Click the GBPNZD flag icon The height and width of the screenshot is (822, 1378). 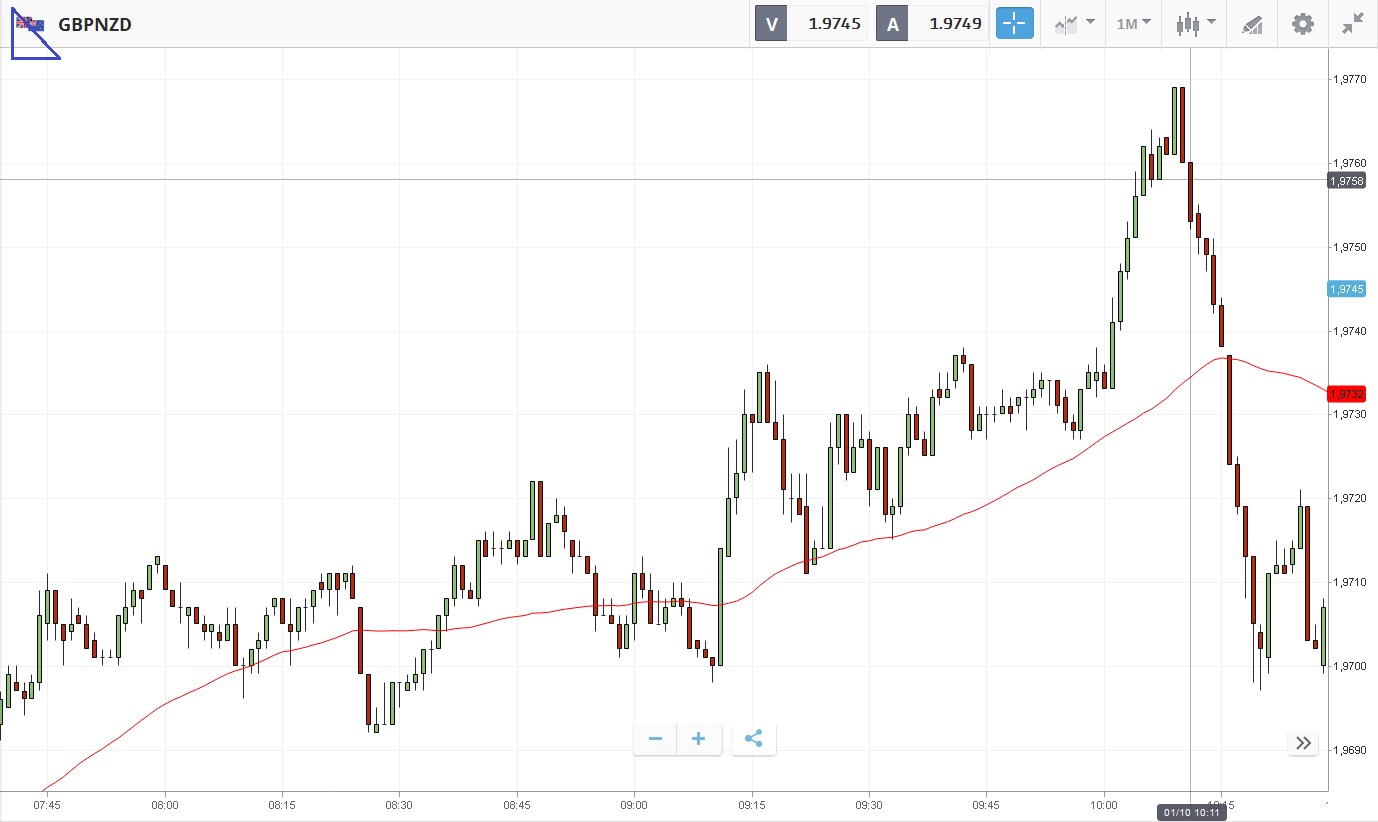30,24
